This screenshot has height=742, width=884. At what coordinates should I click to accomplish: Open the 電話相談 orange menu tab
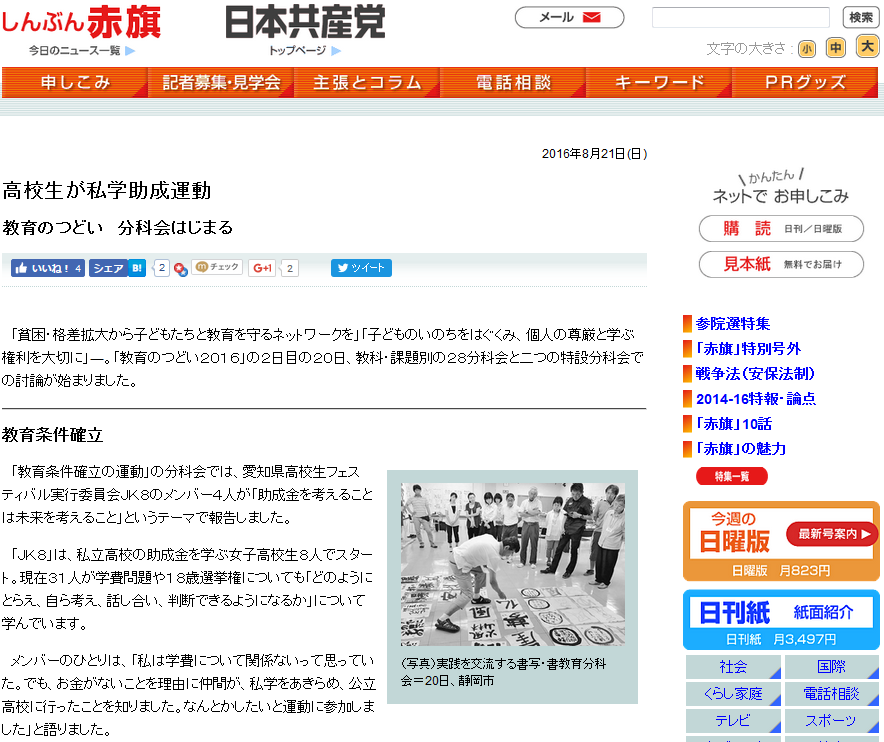click(512, 82)
